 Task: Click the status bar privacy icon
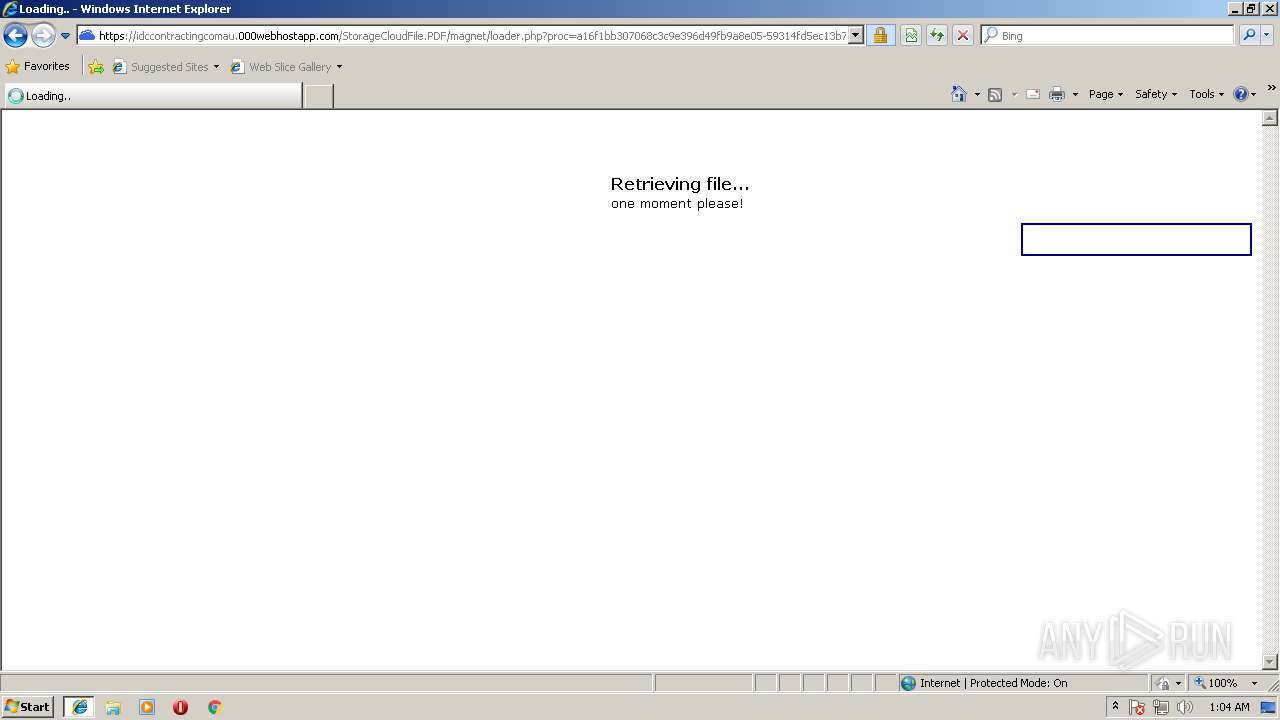(1163, 683)
